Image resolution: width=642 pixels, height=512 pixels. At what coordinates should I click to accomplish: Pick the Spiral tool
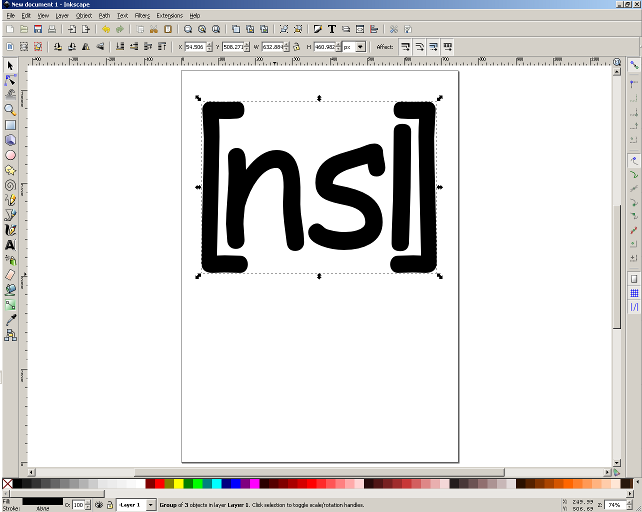pyautogui.click(x=10, y=185)
